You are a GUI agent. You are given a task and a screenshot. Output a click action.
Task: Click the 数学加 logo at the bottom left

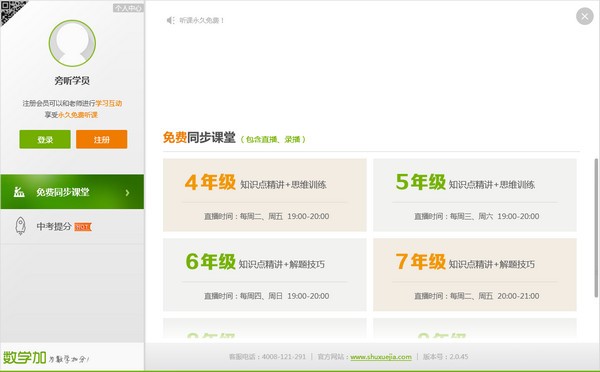click(25, 358)
